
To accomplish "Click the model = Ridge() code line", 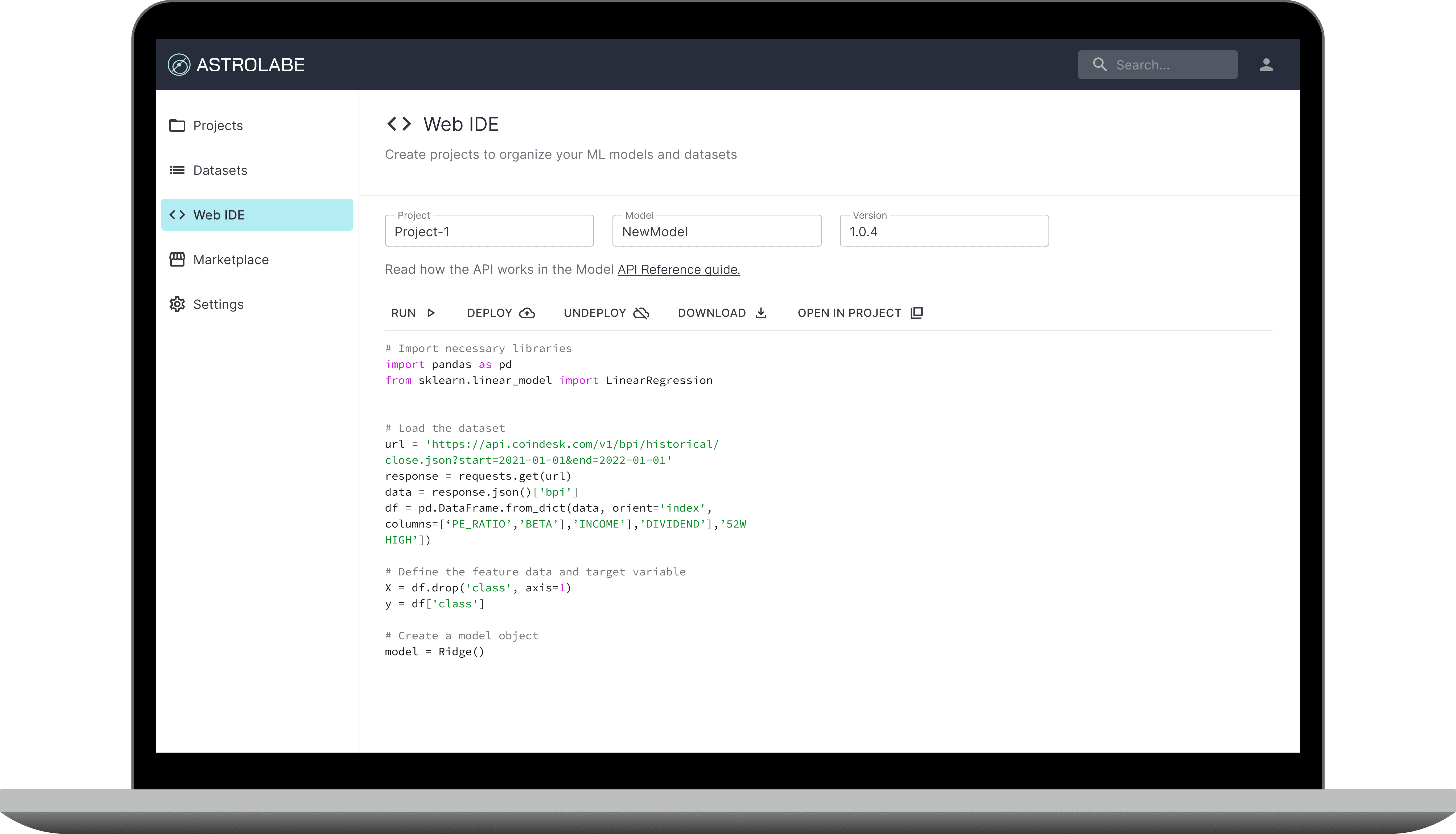I will pos(434,652).
